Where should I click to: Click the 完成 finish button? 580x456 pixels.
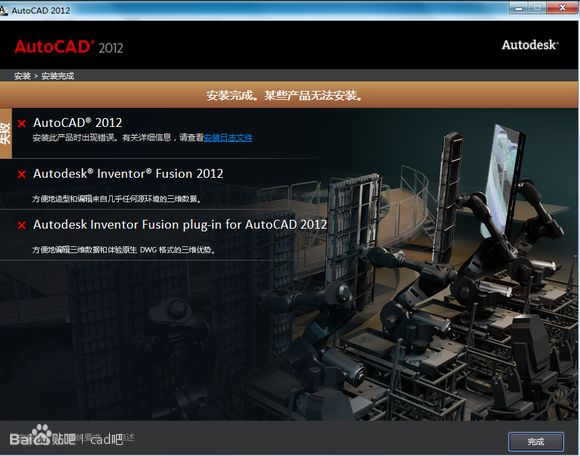[x=536, y=442]
